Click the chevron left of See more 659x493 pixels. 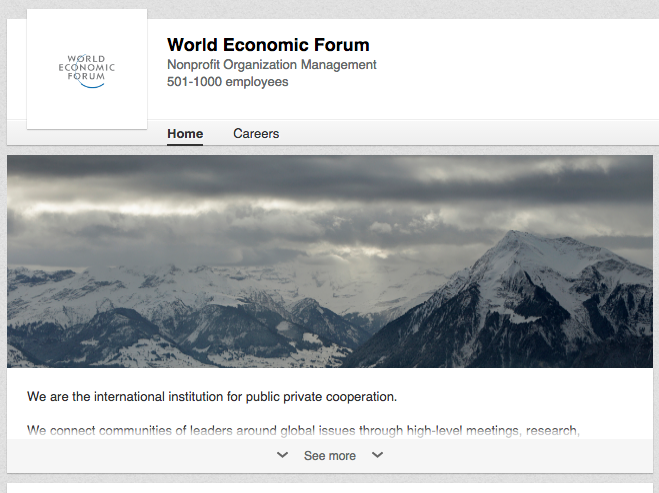pos(282,455)
